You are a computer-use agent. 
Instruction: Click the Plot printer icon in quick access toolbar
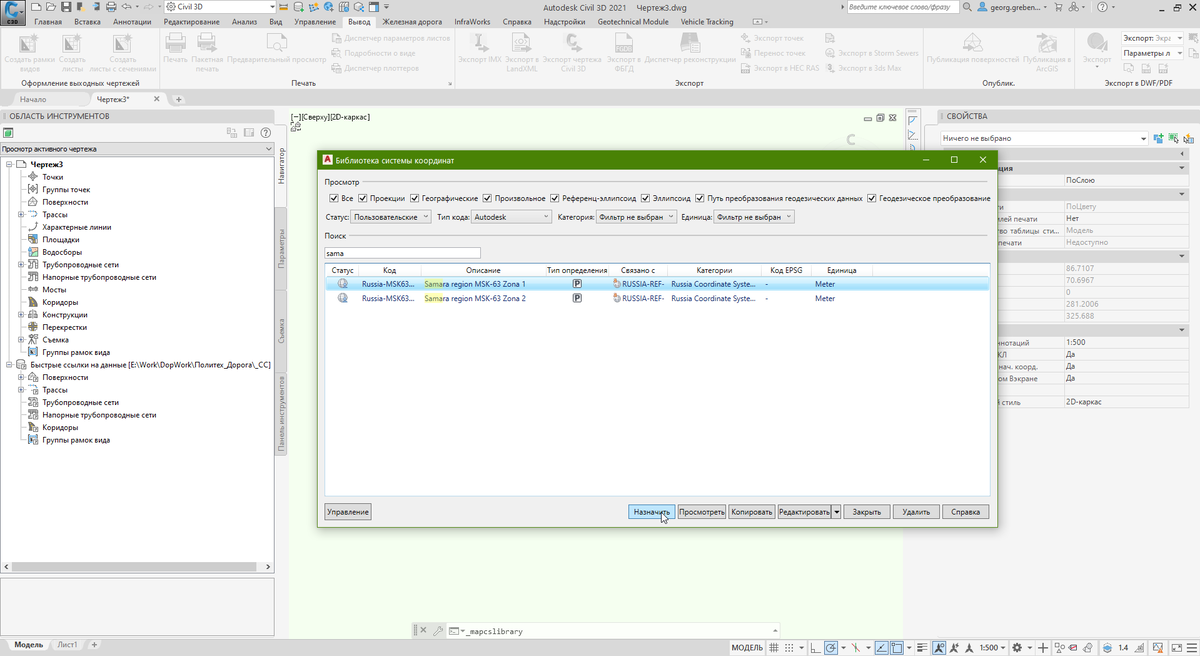[x=111, y=7]
